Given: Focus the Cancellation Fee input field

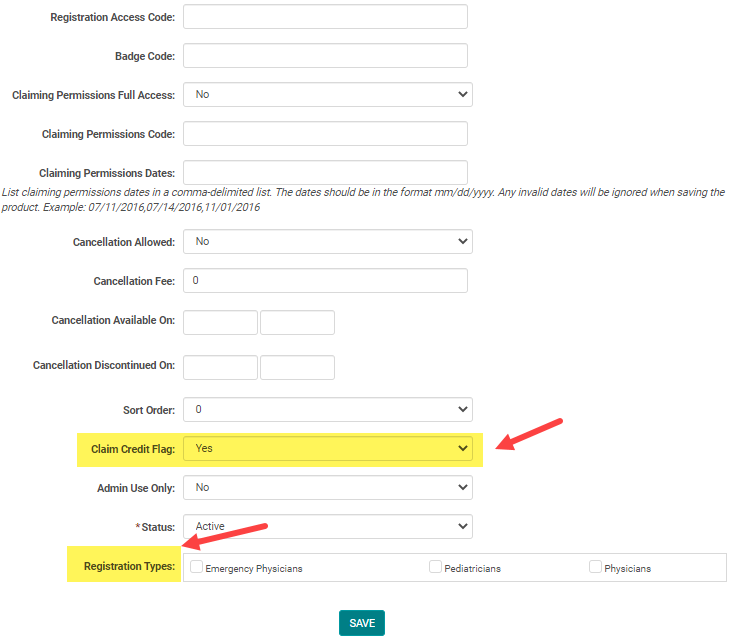Looking at the screenshot, I should [326, 281].
